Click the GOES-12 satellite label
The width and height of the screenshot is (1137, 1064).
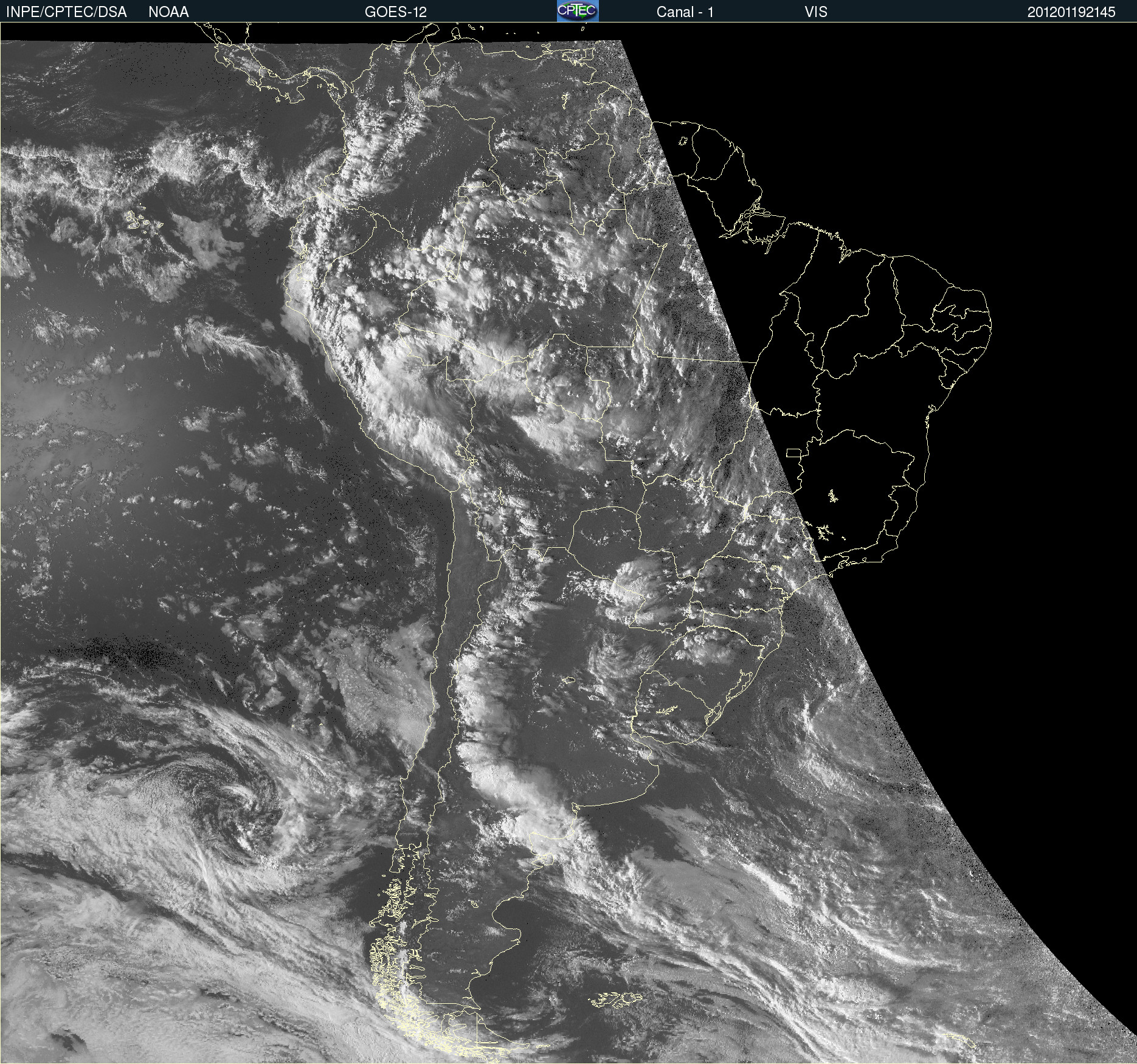396,12
